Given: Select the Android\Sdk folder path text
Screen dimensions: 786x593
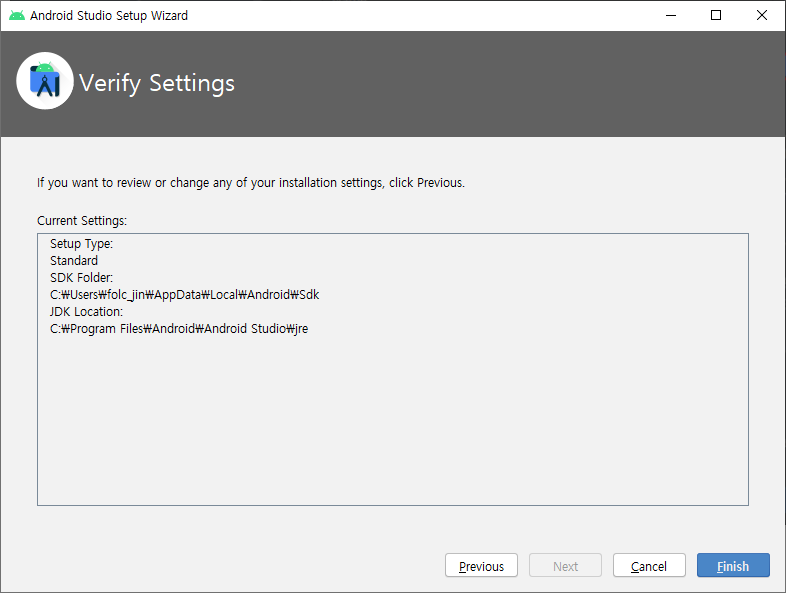Looking at the screenshot, I should click(184, 295).
